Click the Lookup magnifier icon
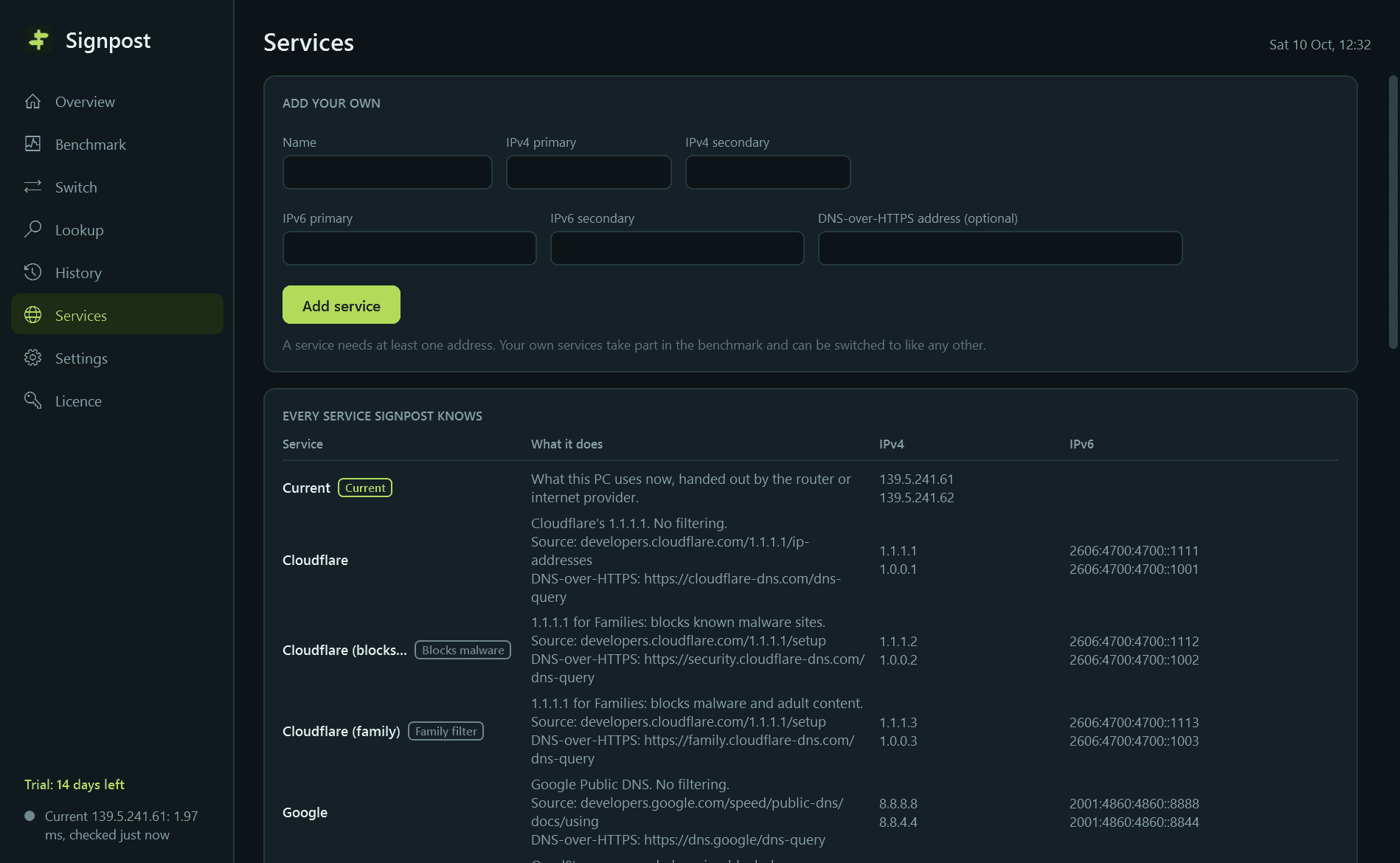The height and width of the screenshot is (863, 1400). 32,230
